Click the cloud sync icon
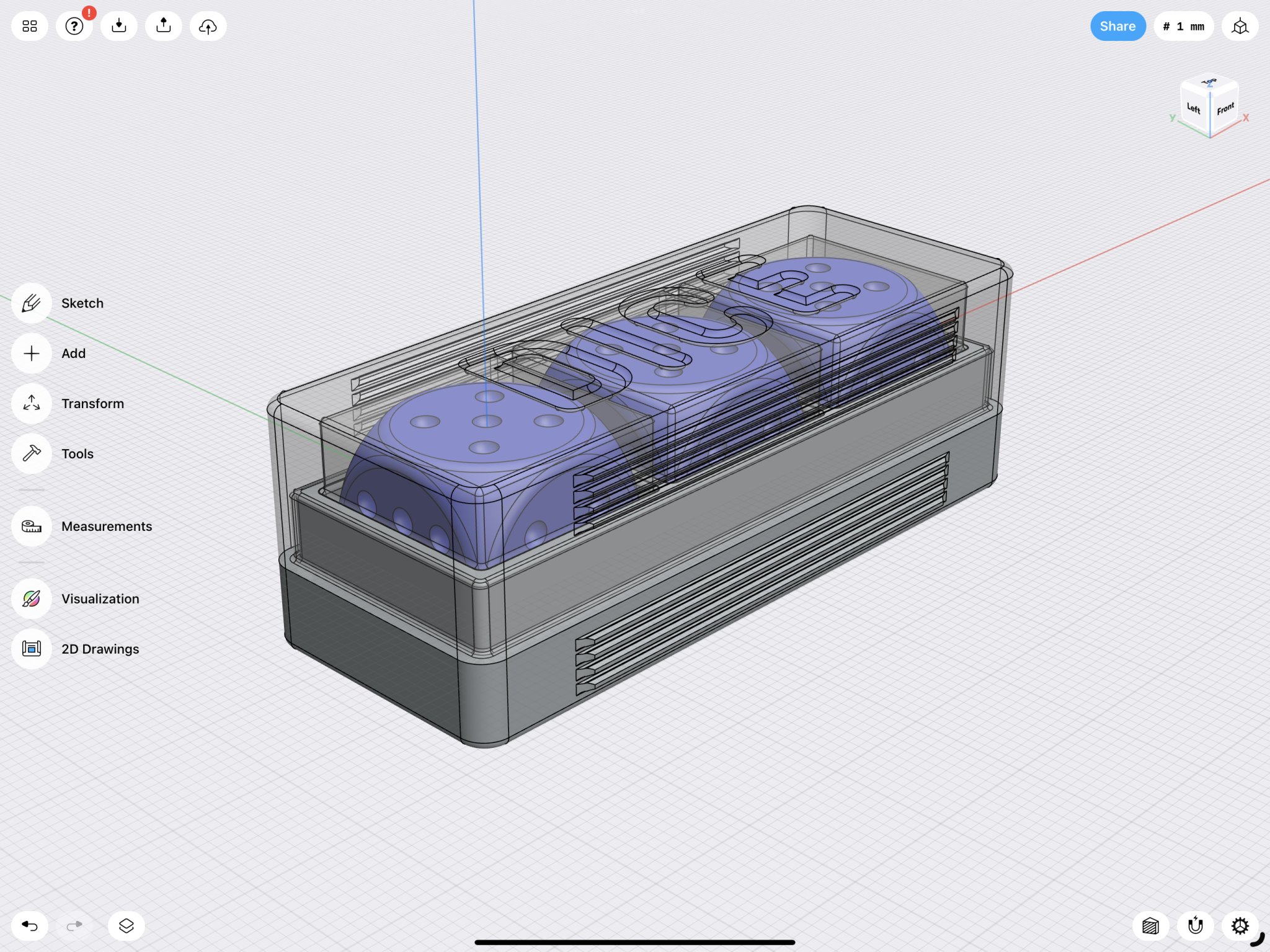Screen dimensions: 1270x952 (208, 26)
